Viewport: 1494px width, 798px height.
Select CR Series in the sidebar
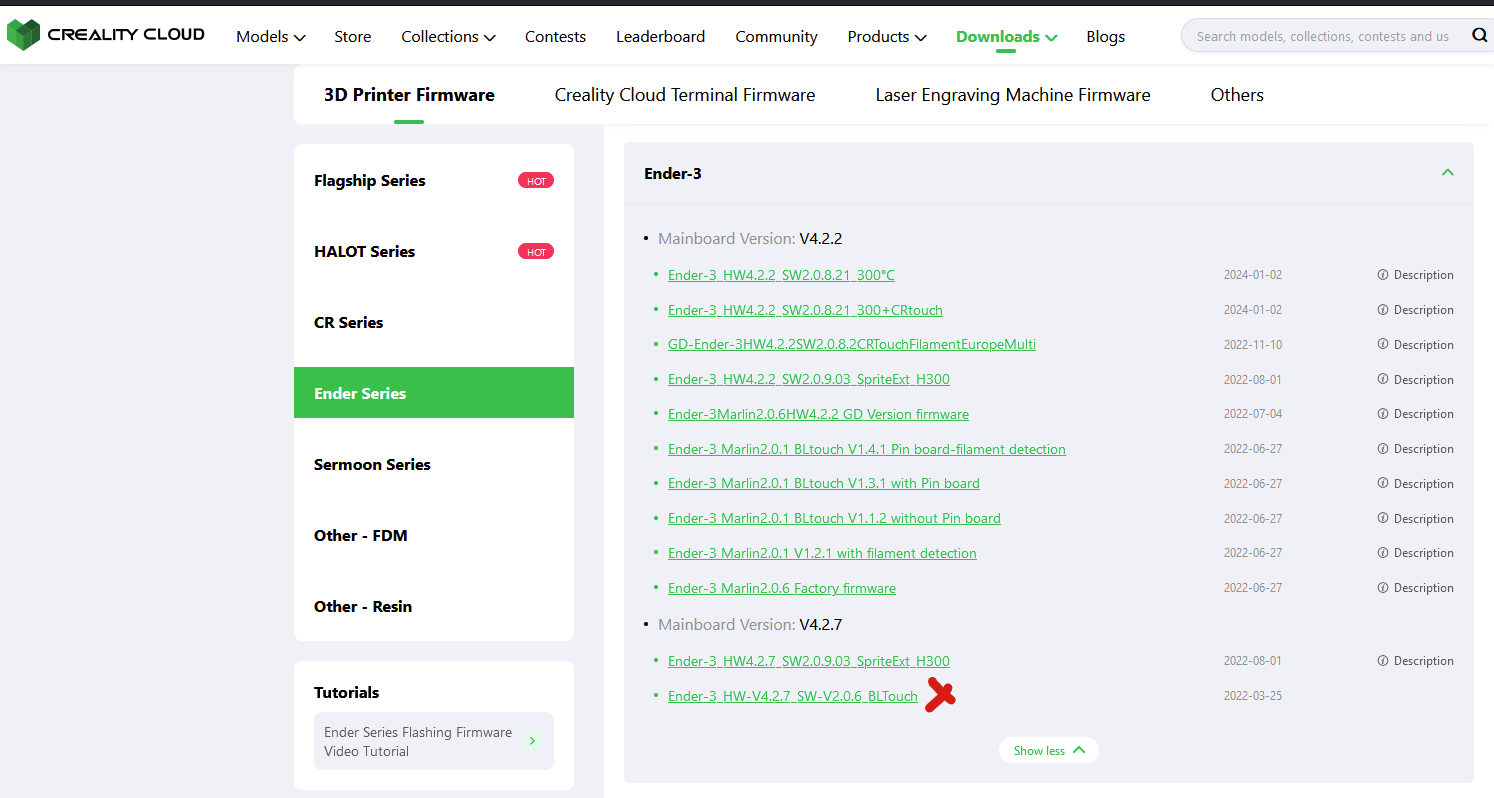pos(434,323)
